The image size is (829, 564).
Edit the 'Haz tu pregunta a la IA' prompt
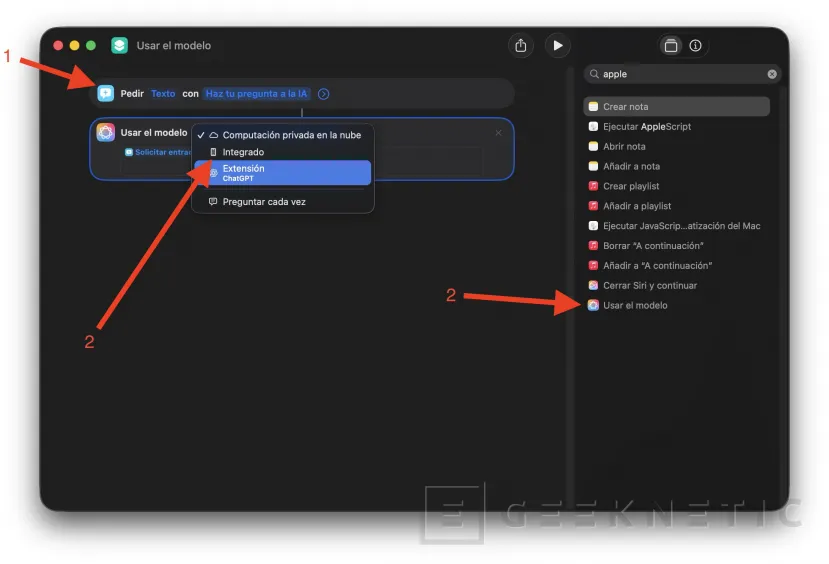point(257,94)
